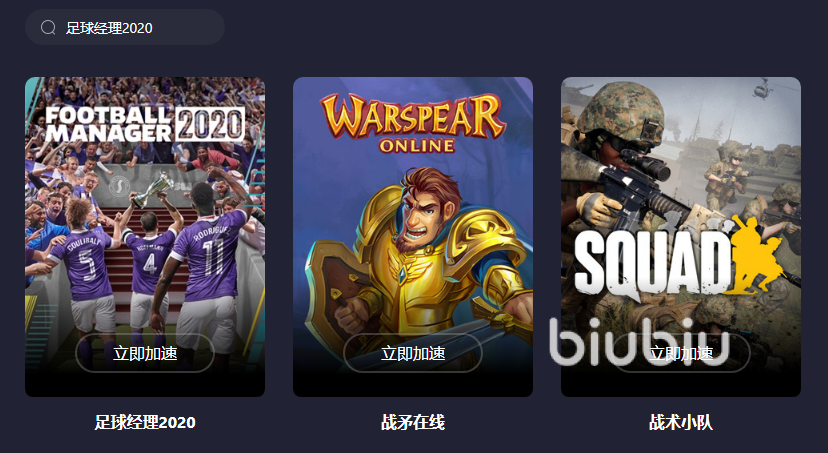Open the Football Manager 2020 cover card
Viewport: 828px width, 453px height.
pos(145,237)
